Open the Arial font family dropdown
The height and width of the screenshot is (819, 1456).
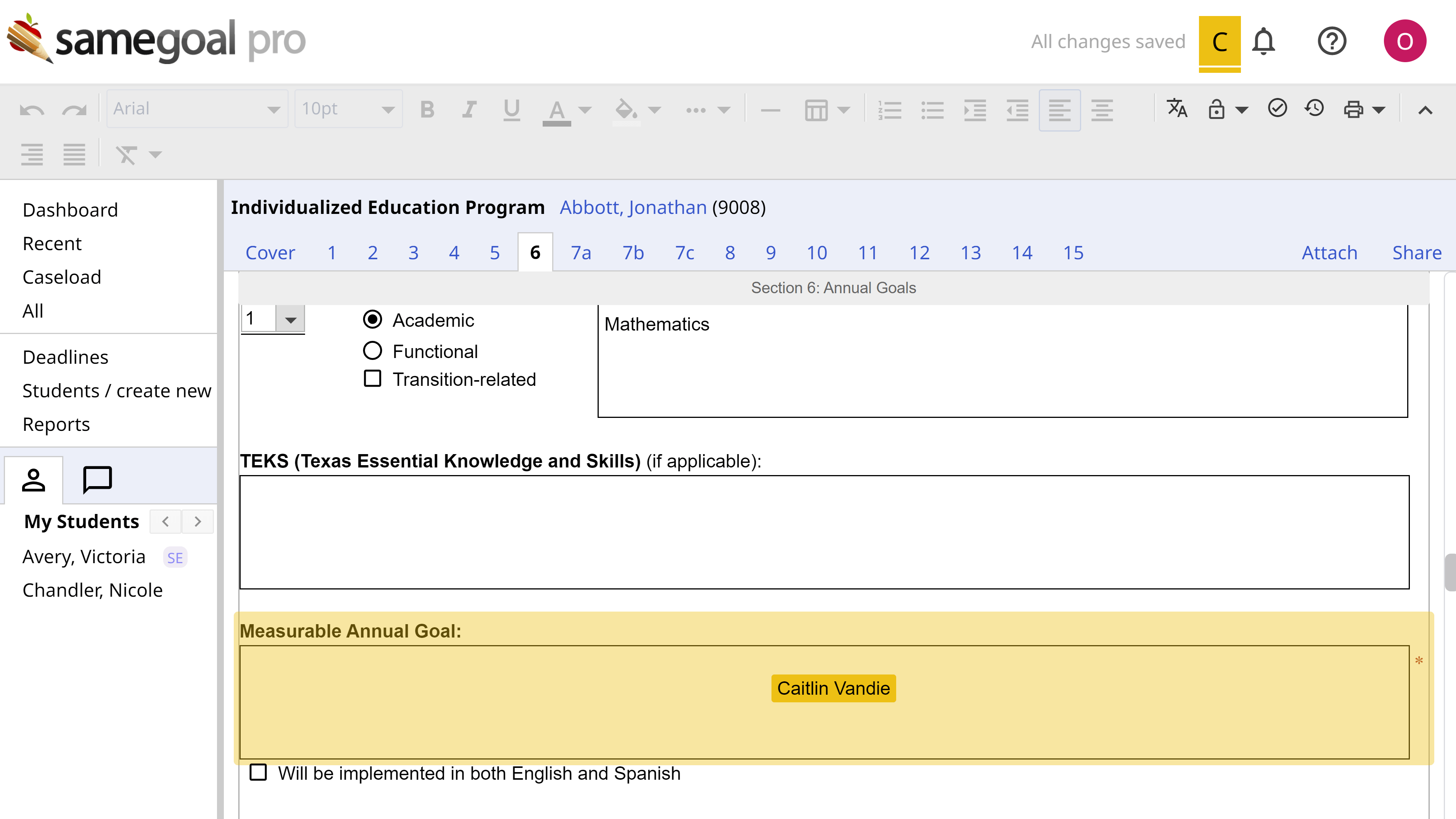click(197, 109)
